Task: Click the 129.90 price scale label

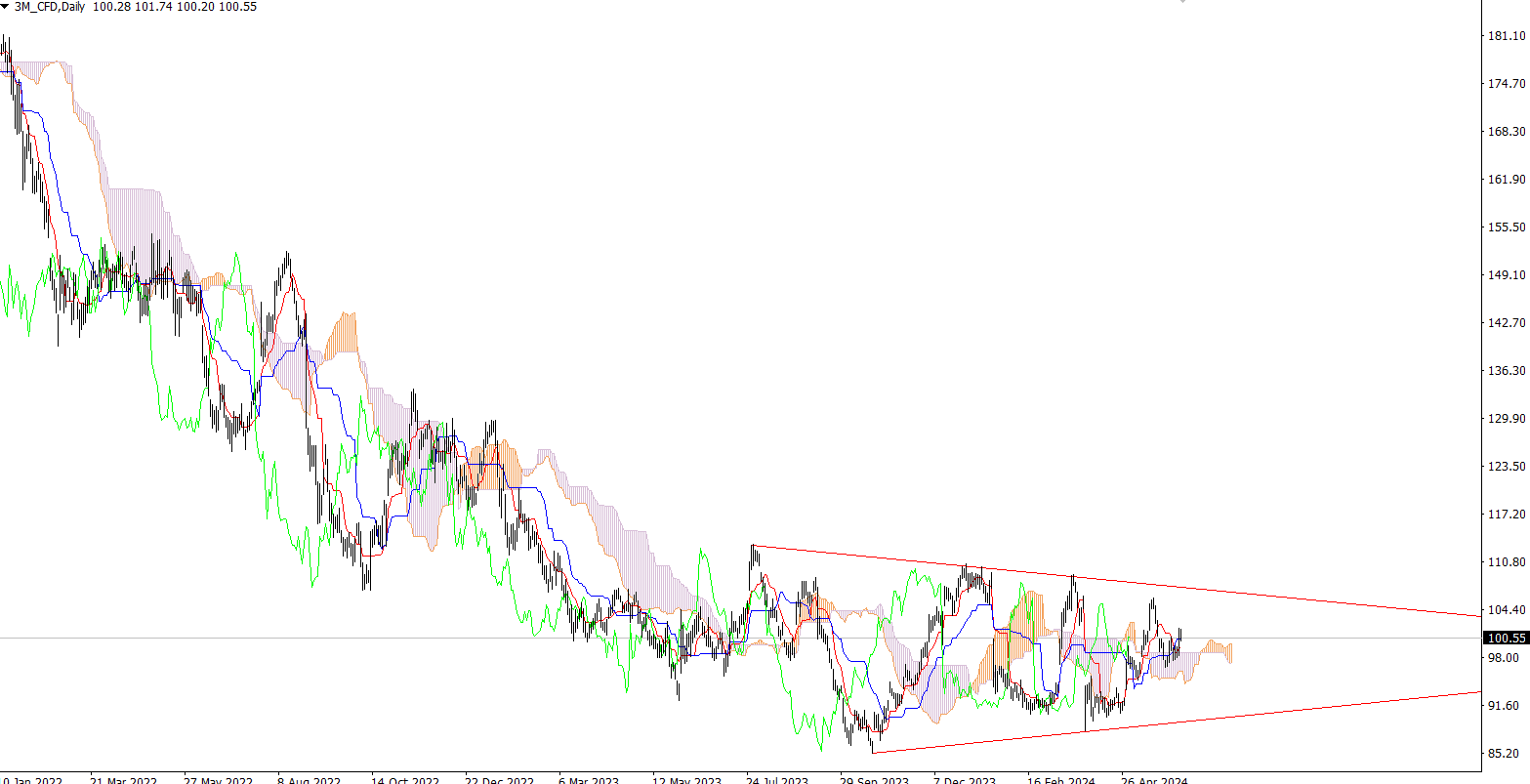Action: [1505, 419]
